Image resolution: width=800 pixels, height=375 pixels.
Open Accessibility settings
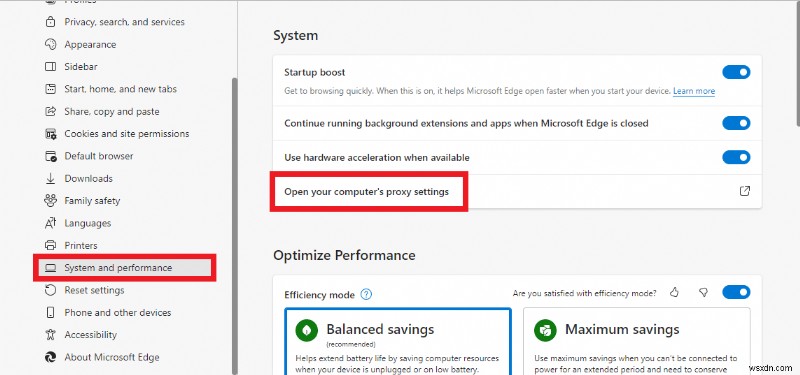pos(90,335)
